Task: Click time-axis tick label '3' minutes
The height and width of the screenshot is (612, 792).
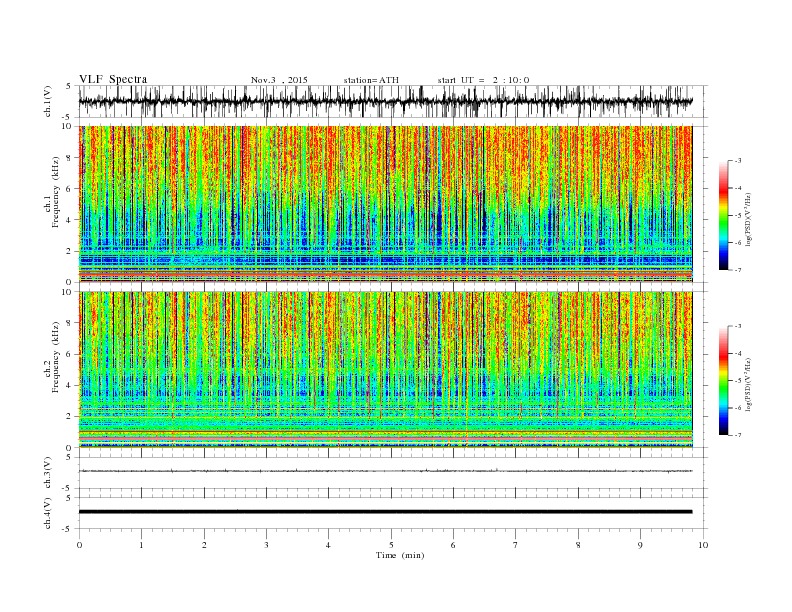Action: coord(267,545)
